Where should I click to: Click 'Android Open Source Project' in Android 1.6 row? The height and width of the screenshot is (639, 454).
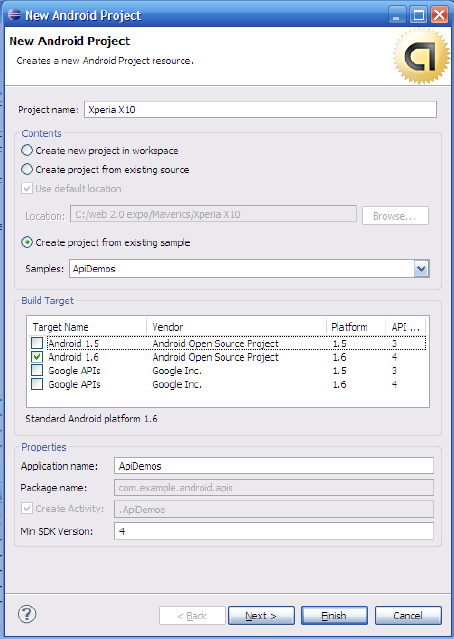tap(216, 357)
